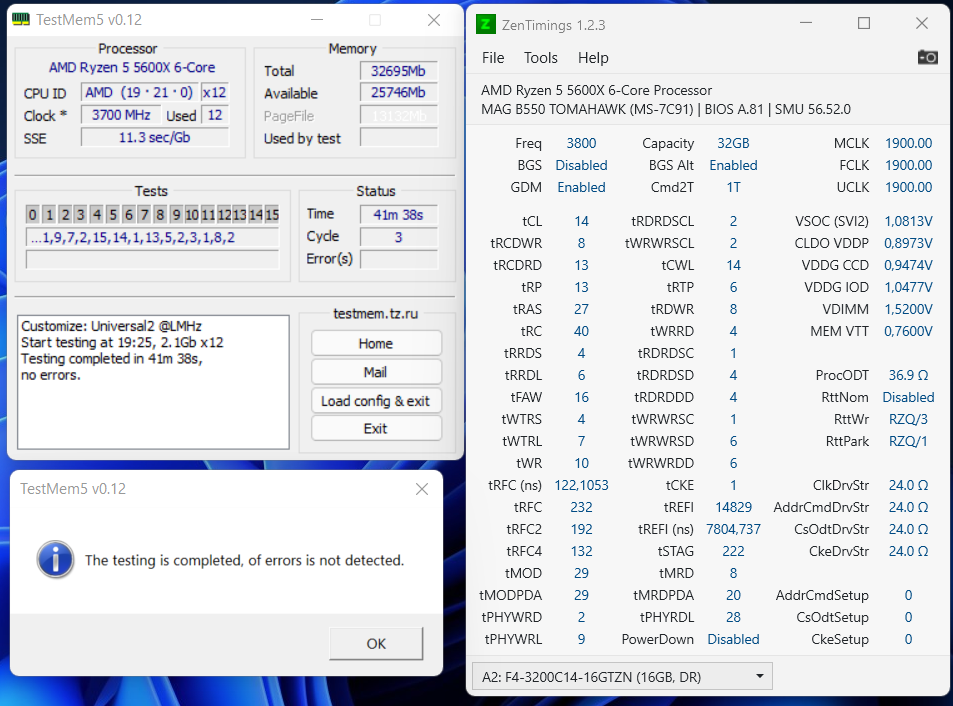This screenshot has height=706, width=953.
Task: Close the testing completed dialog
Action: point(422,489)
